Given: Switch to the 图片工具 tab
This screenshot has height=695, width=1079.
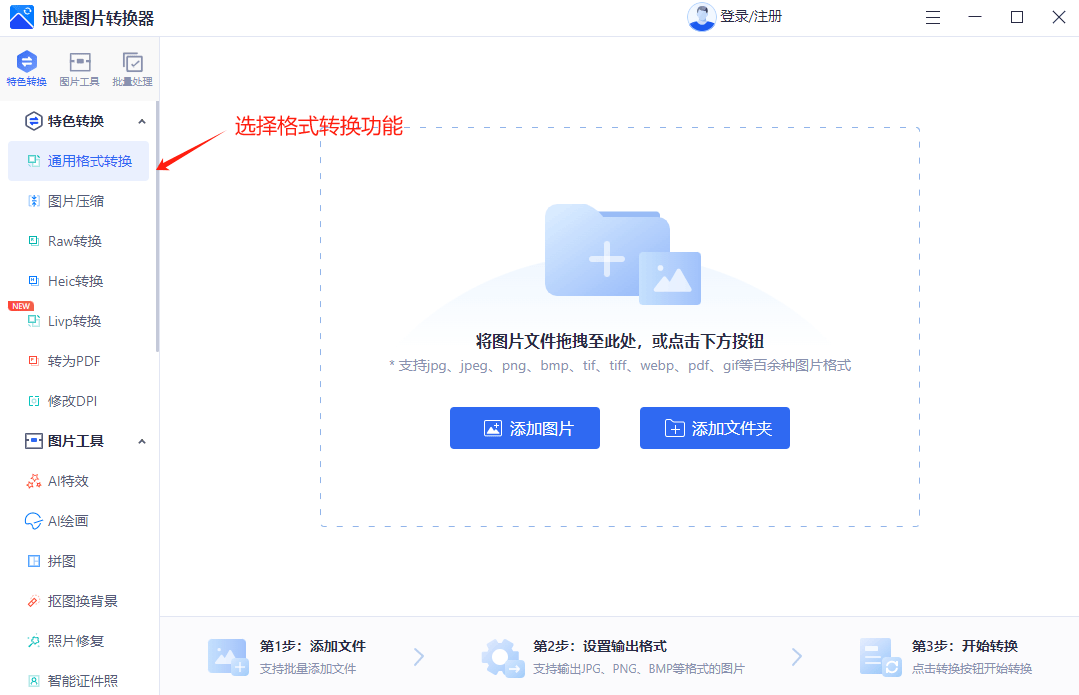Looking at the screenshot, I should tap(78, 66).
